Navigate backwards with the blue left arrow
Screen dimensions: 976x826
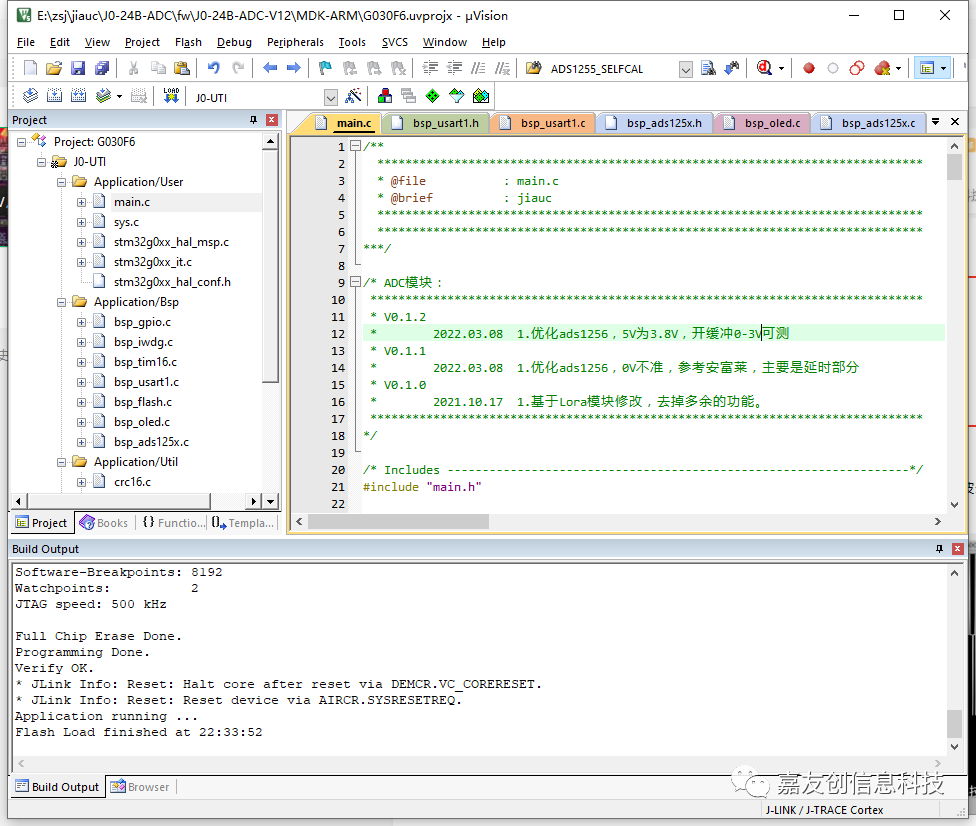(x=270, y=68)
